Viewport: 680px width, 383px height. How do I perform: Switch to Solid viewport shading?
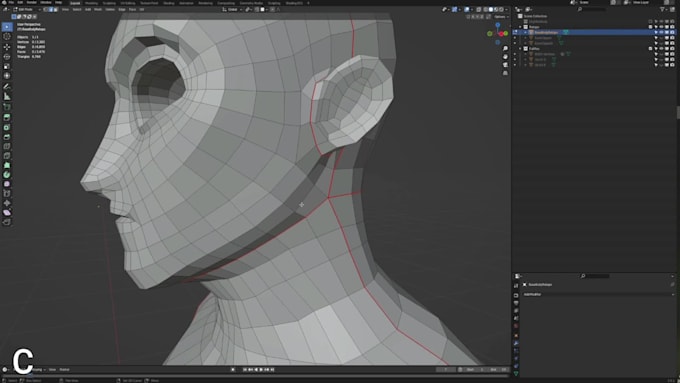point(491,9)
